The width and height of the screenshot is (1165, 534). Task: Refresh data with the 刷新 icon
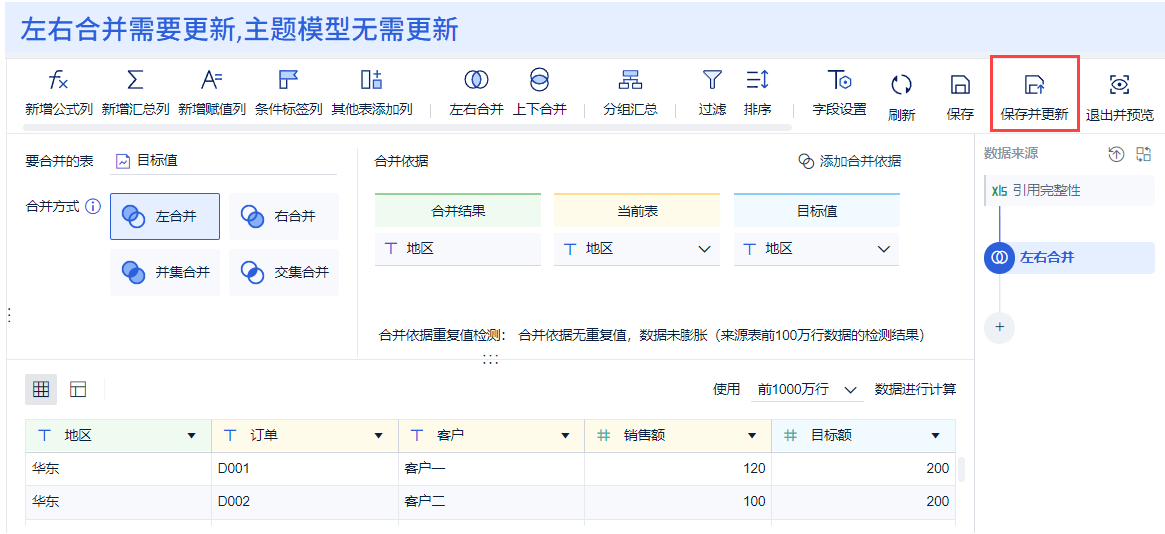[x=901, y=86]
